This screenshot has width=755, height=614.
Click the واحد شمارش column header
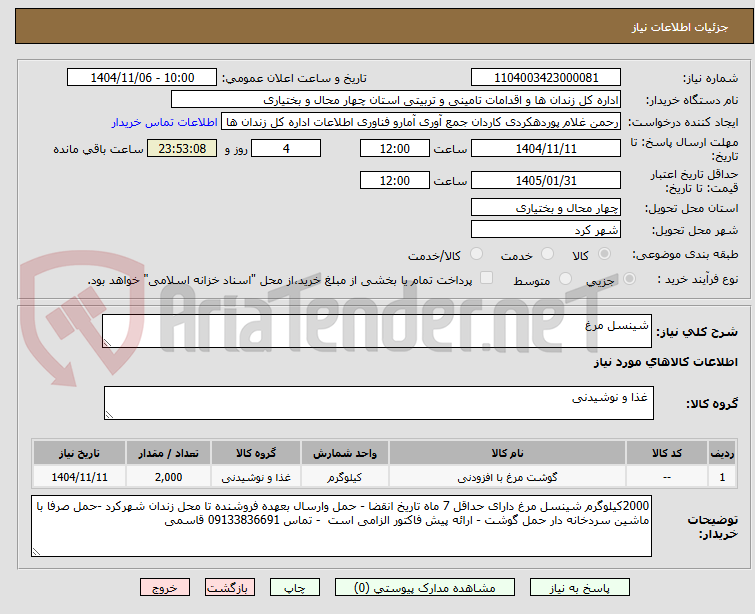345,453
